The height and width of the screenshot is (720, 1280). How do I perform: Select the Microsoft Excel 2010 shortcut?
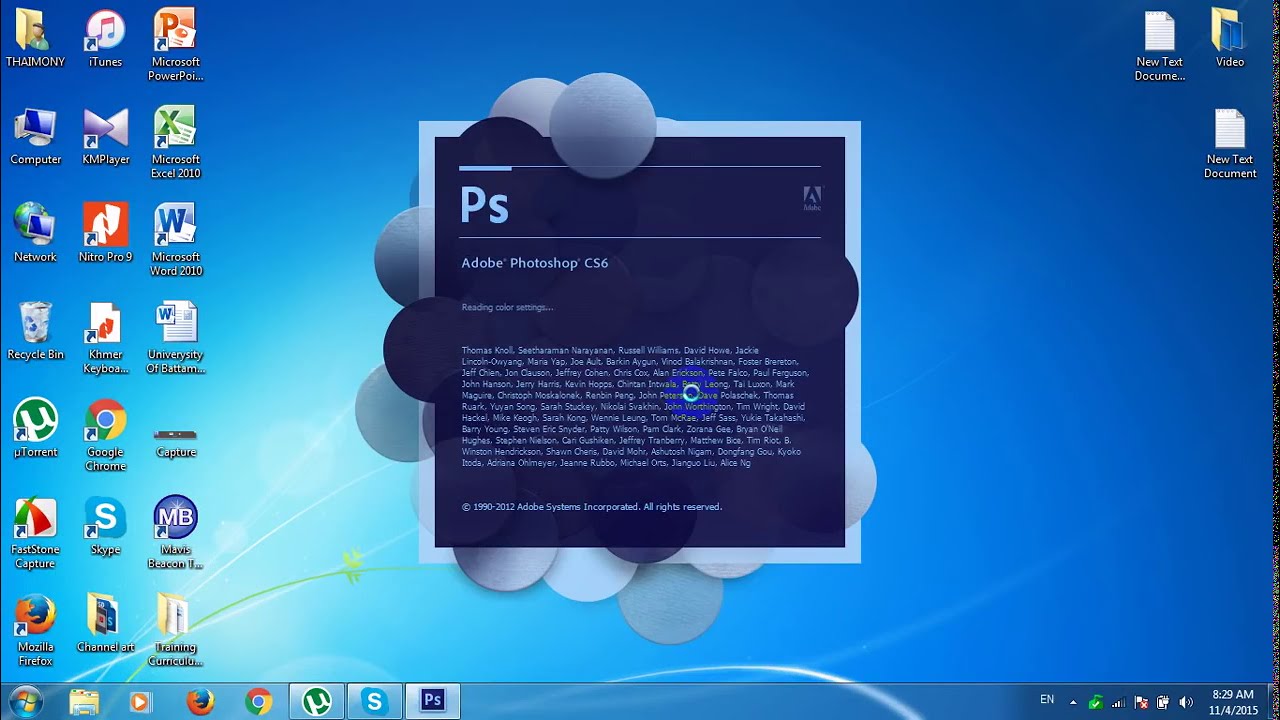(x=175, y=143)
